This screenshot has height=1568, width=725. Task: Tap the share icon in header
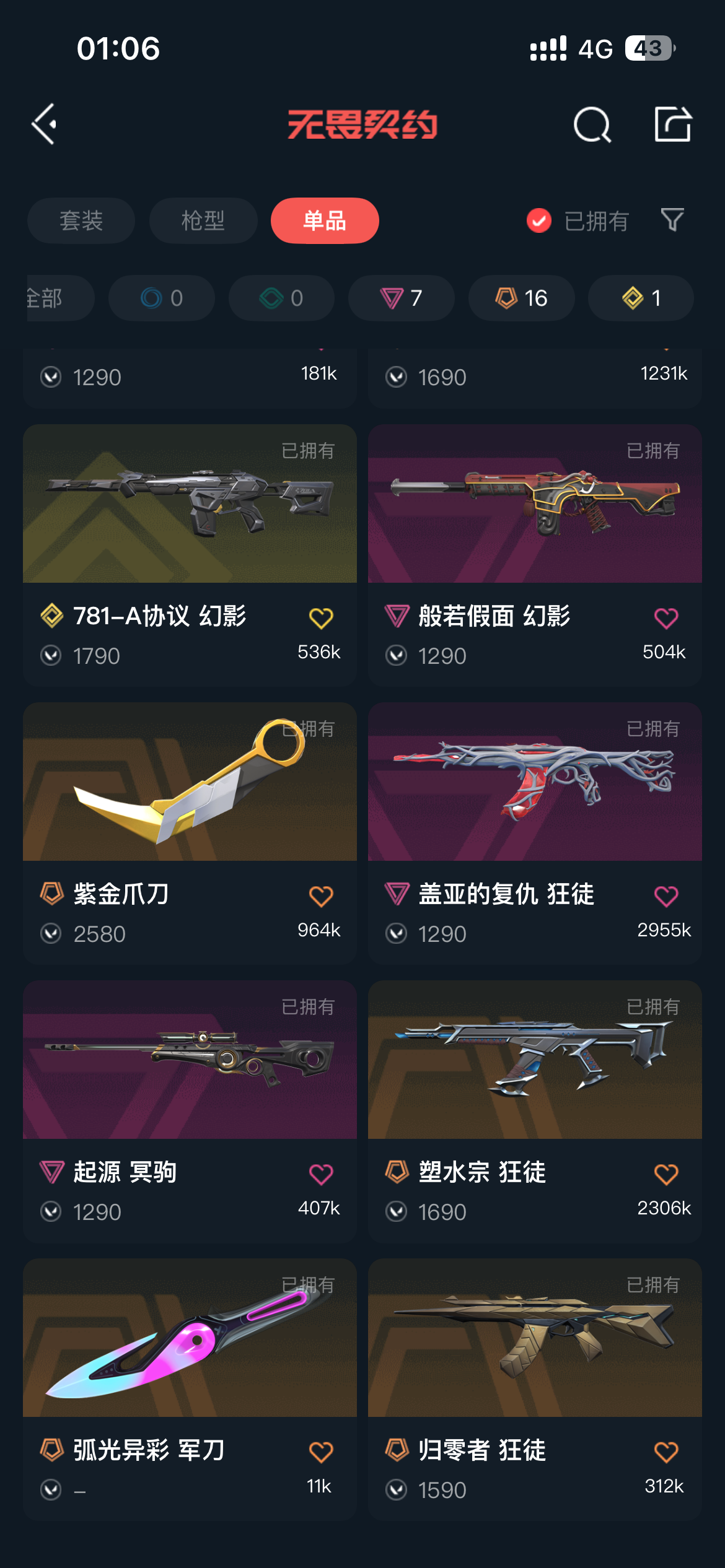point(673,124)
